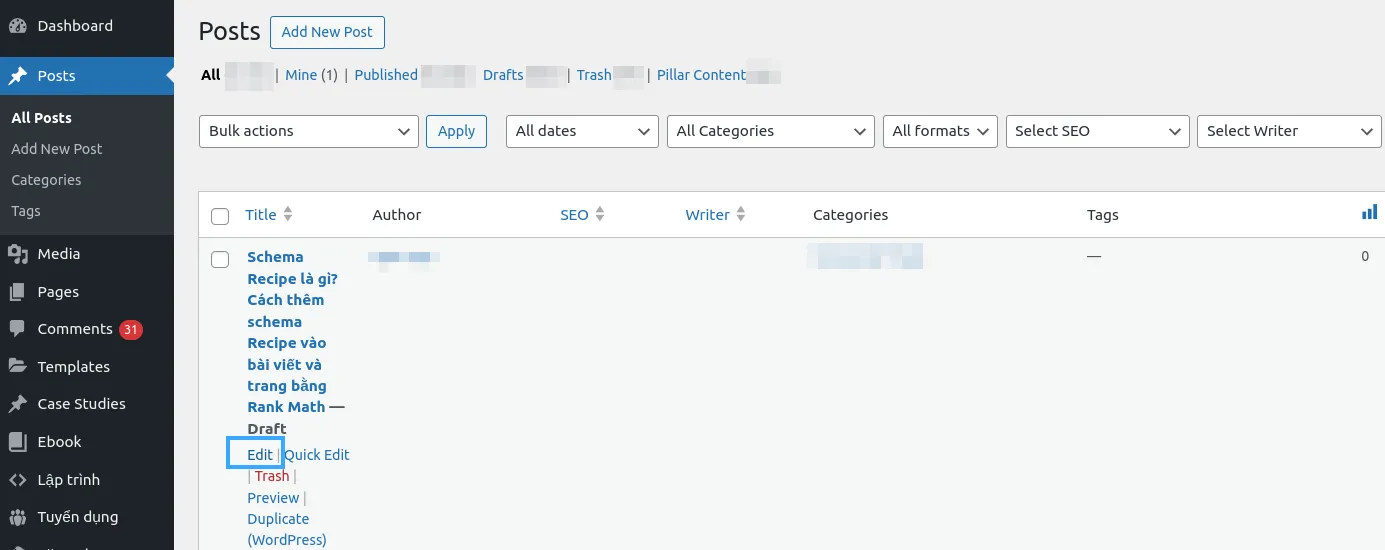The height and width of the screenshot is (550, 1385).
Task: Click the Lập trình code icon
Action: 18,480
